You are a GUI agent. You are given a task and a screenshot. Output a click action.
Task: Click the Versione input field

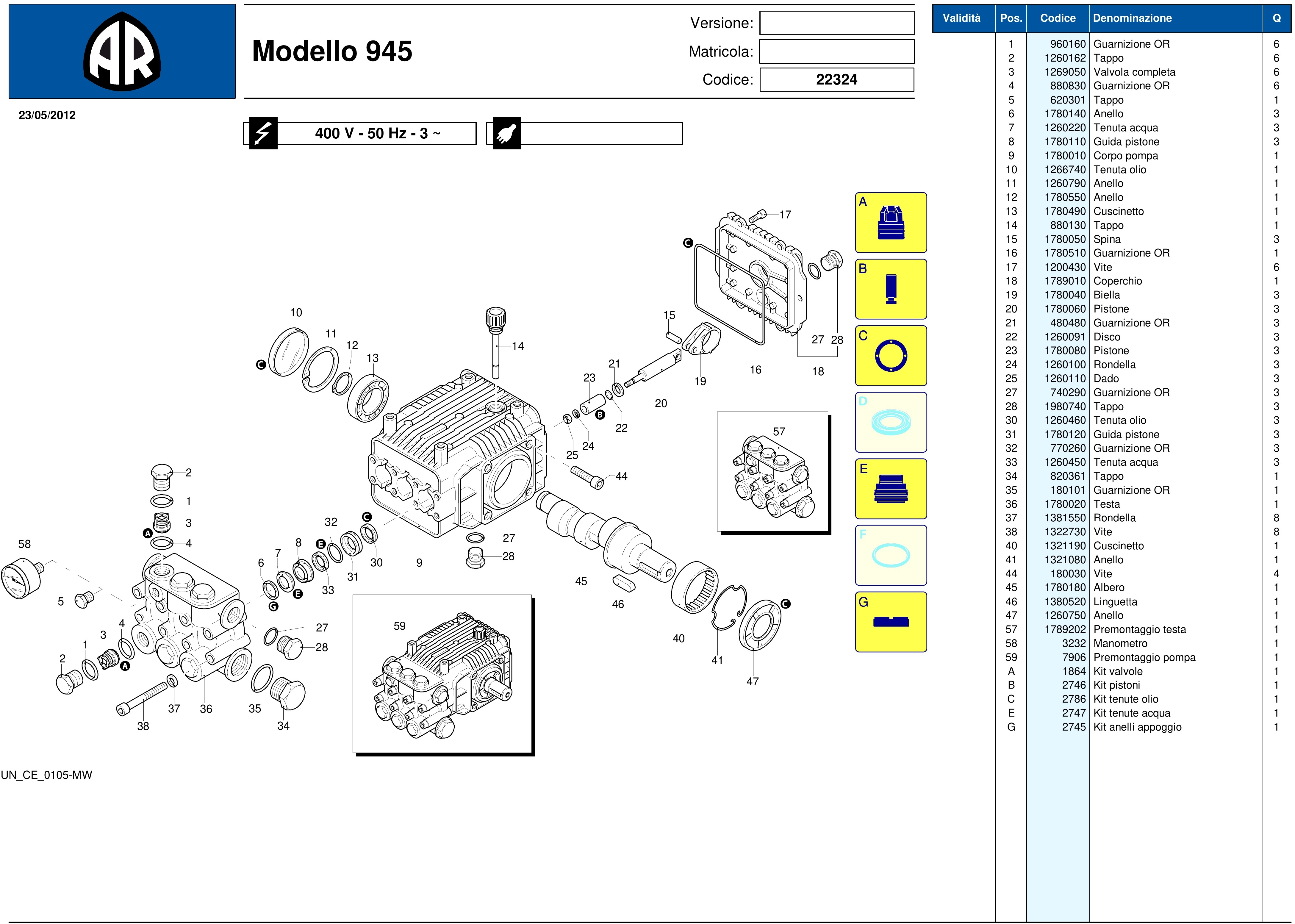click(836, 23)
